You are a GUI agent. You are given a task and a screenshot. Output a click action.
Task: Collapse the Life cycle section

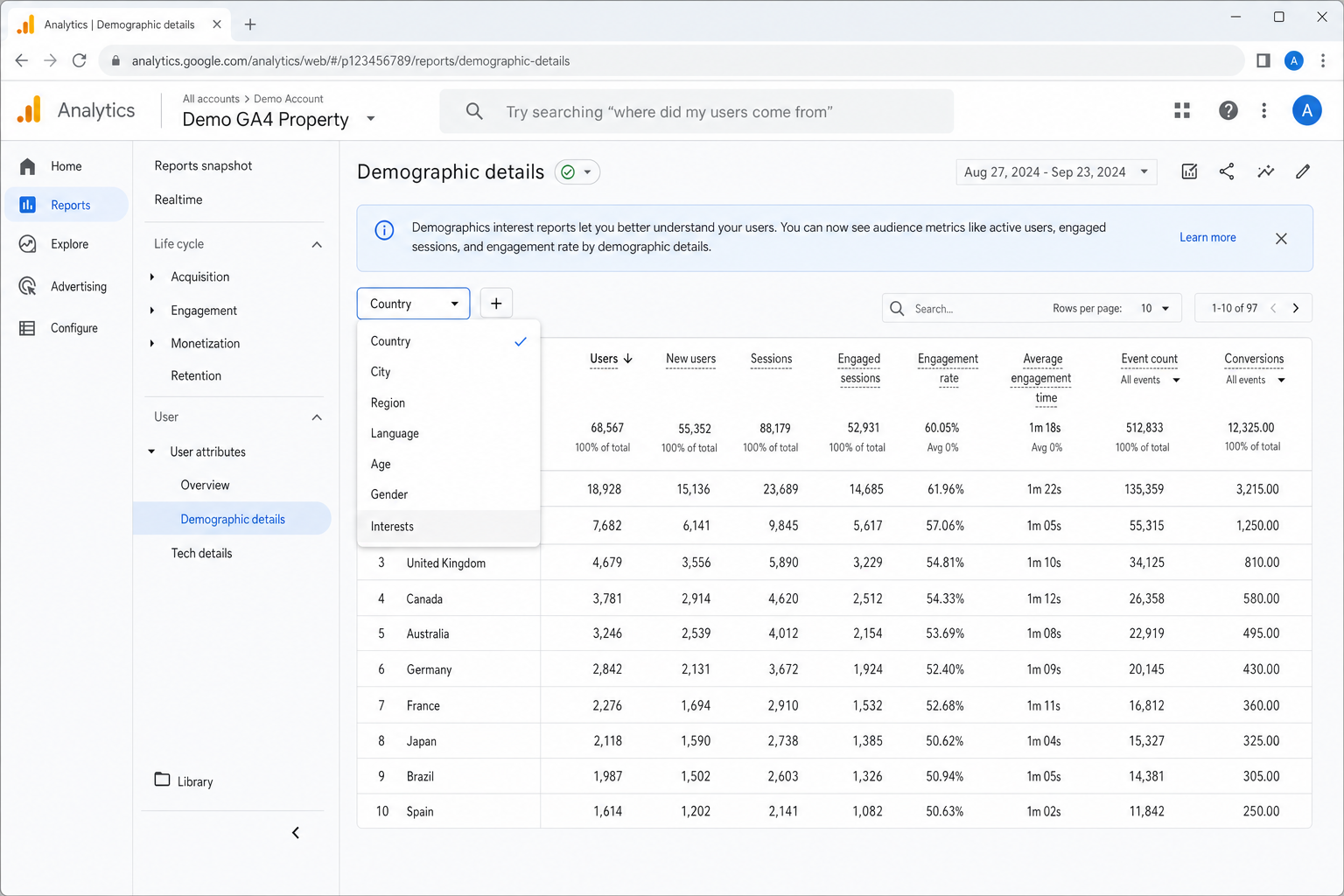pyautogui.click(x=317, y=244)
